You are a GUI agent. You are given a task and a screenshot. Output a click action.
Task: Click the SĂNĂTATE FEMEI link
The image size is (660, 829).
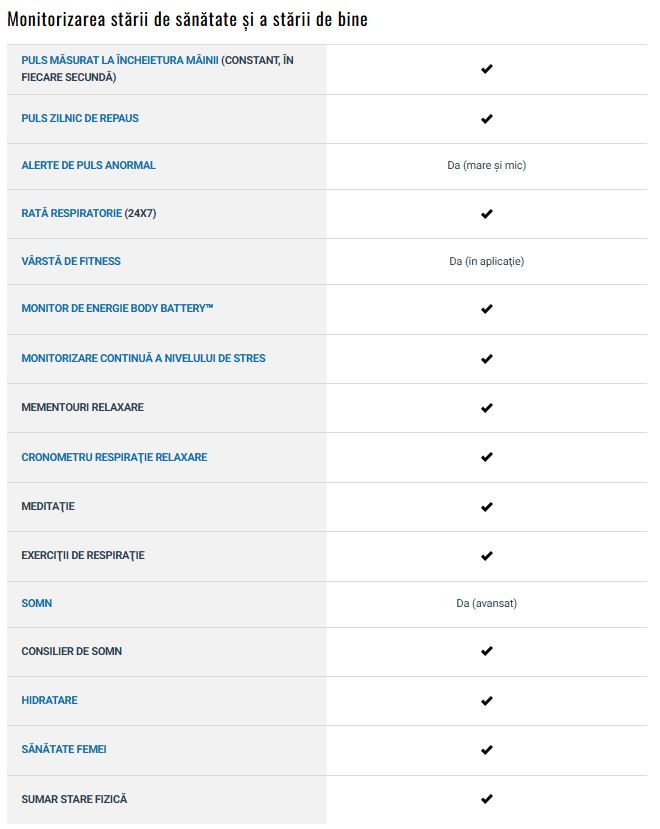click(63, 750)
